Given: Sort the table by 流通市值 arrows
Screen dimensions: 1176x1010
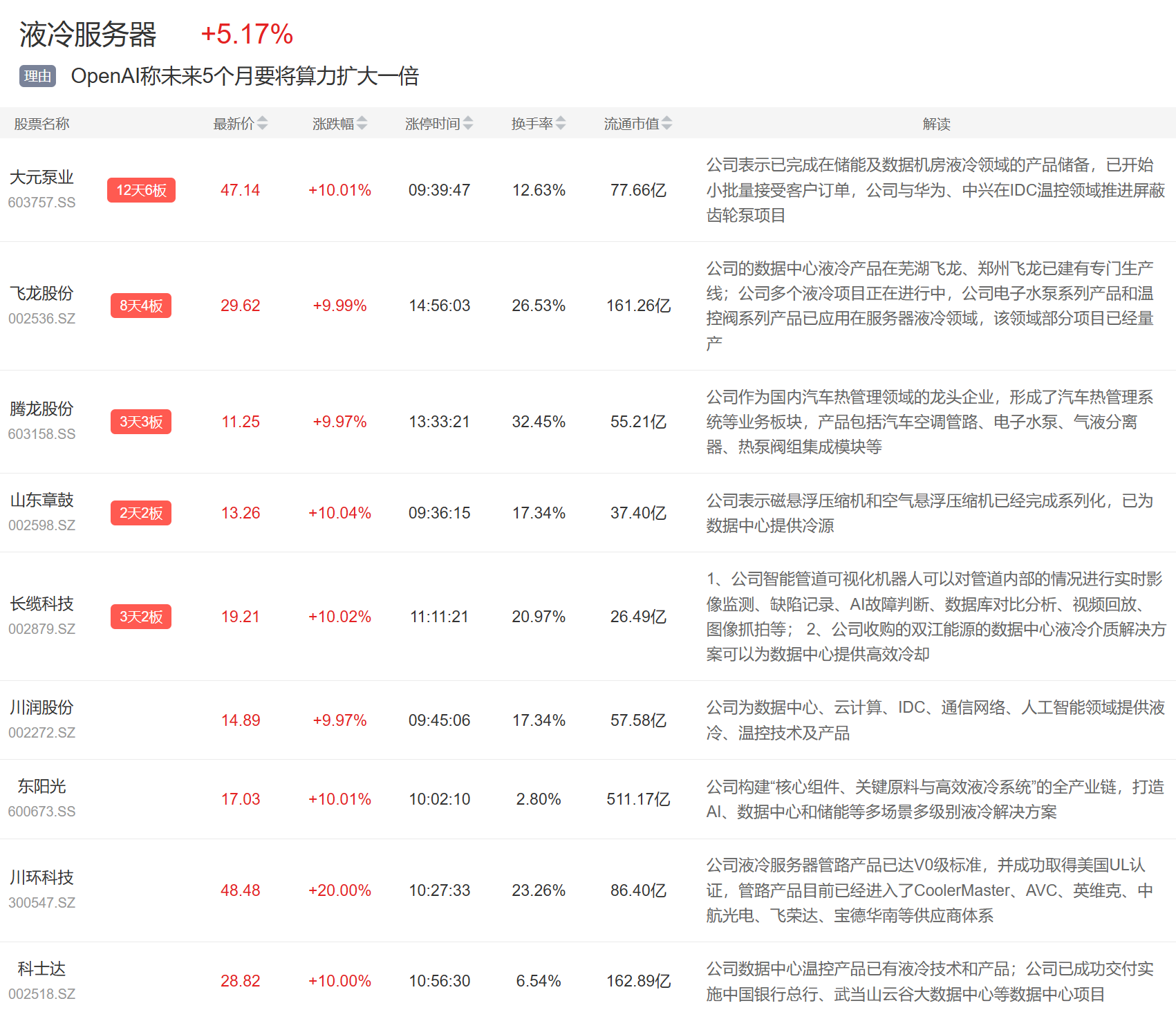Looking at the screenshot, I should 666,123.
